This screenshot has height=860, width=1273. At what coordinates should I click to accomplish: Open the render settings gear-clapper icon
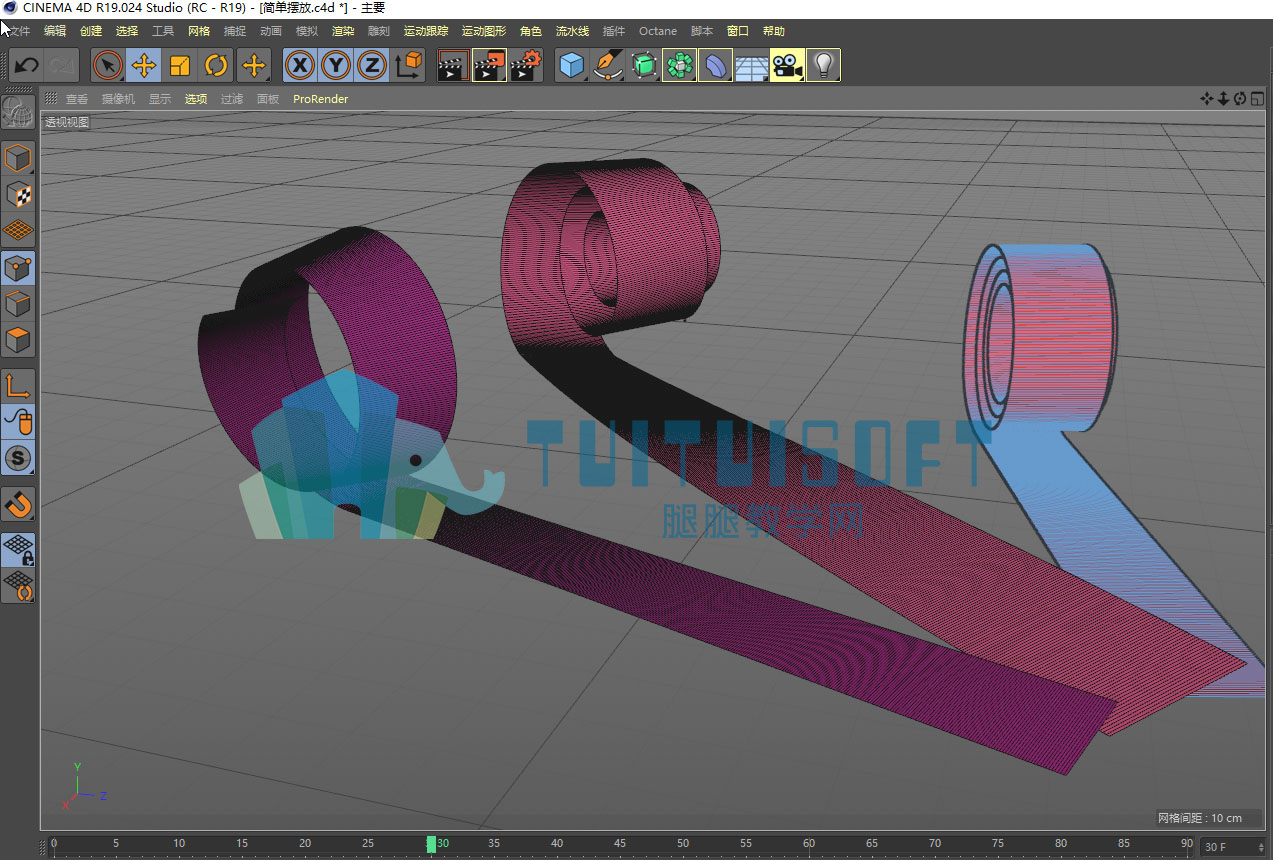[x=526, y=66]
